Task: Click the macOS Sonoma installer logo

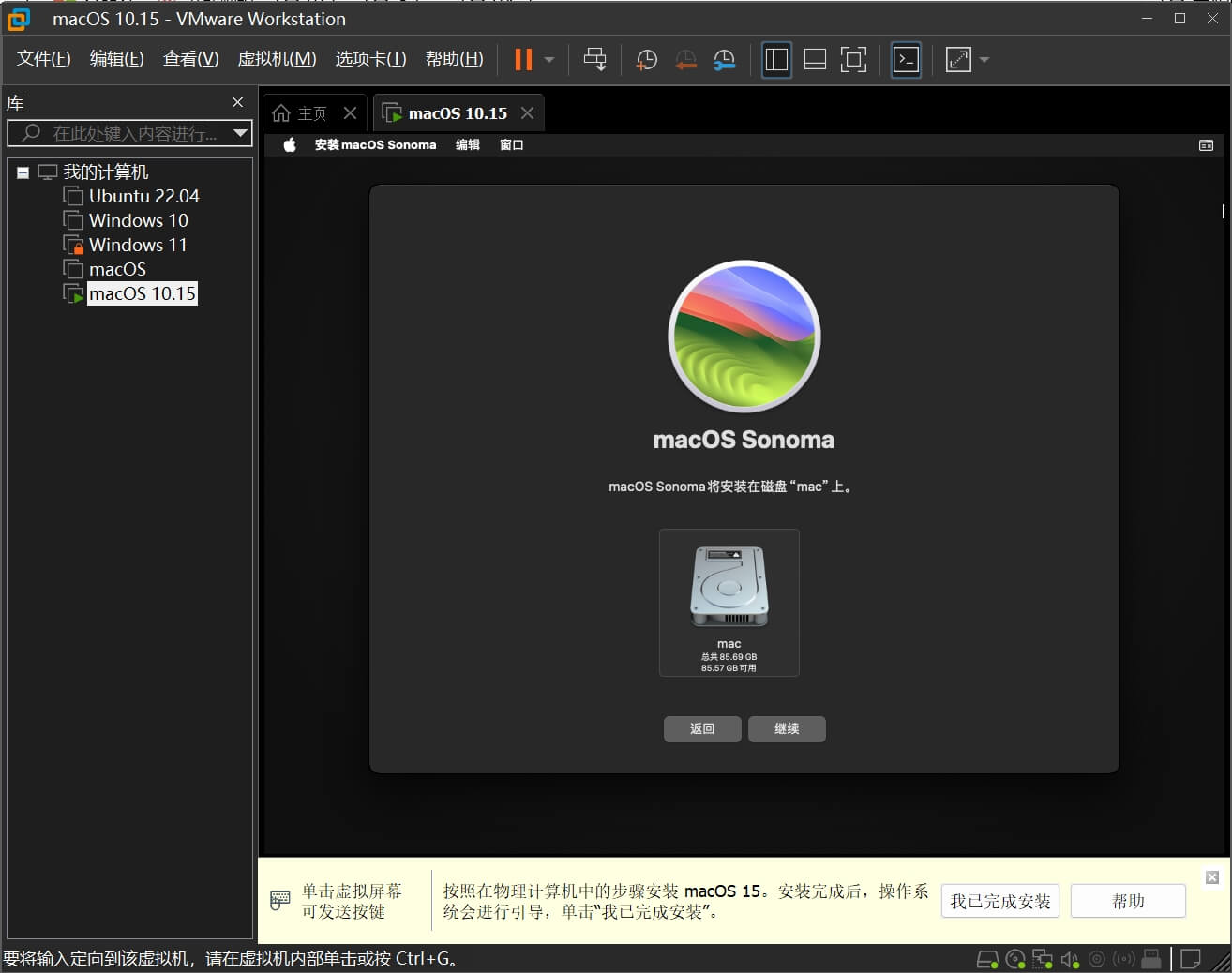Action: pos(744,337)
